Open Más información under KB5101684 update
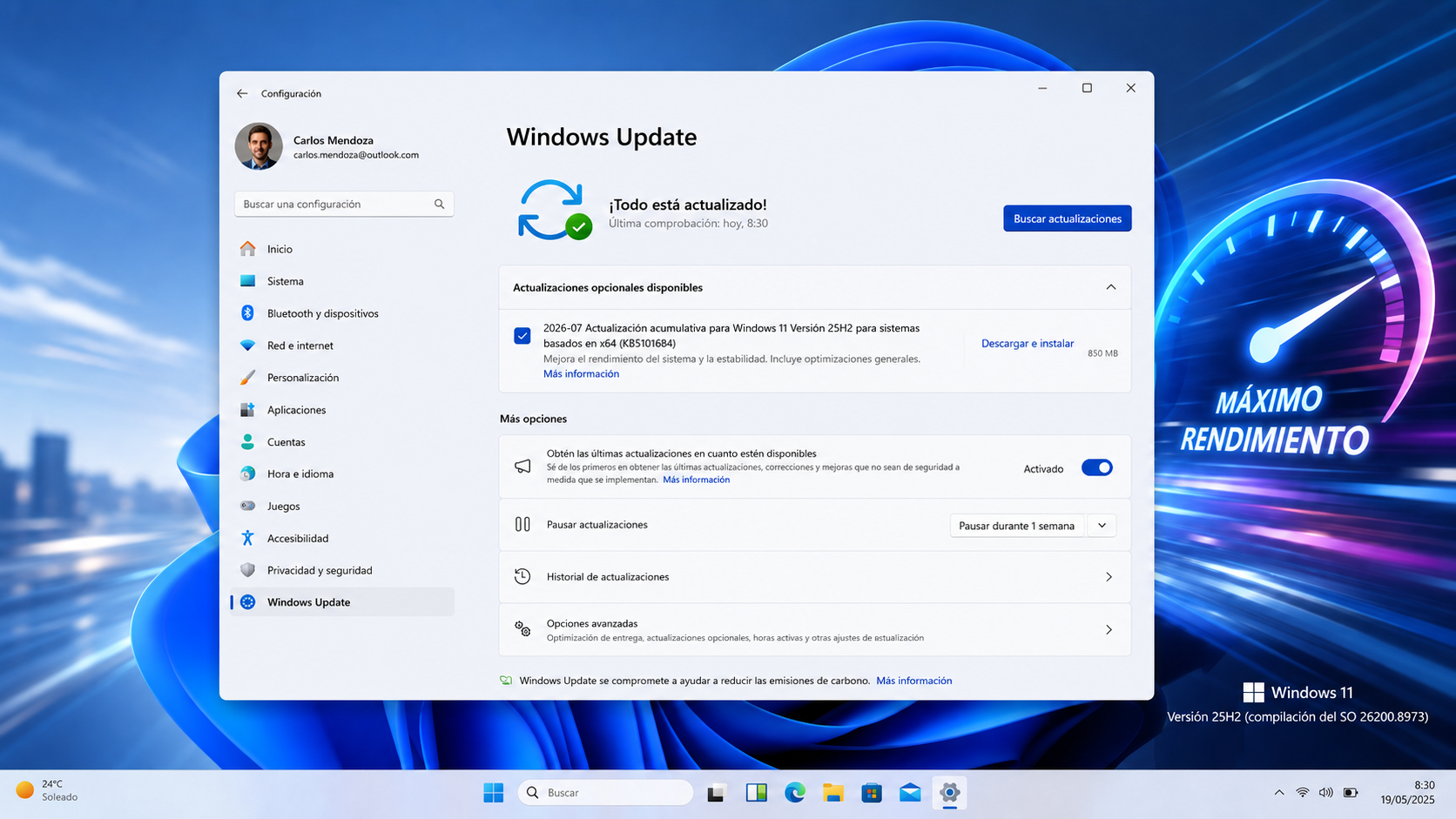Viewport: 1456px width, 819px height. (581, 374)
